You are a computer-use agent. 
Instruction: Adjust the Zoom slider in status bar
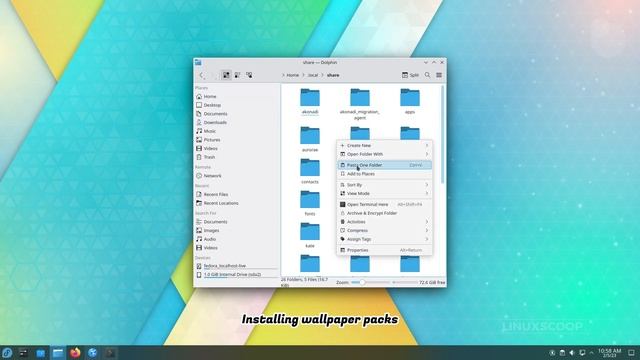point(371,282)
